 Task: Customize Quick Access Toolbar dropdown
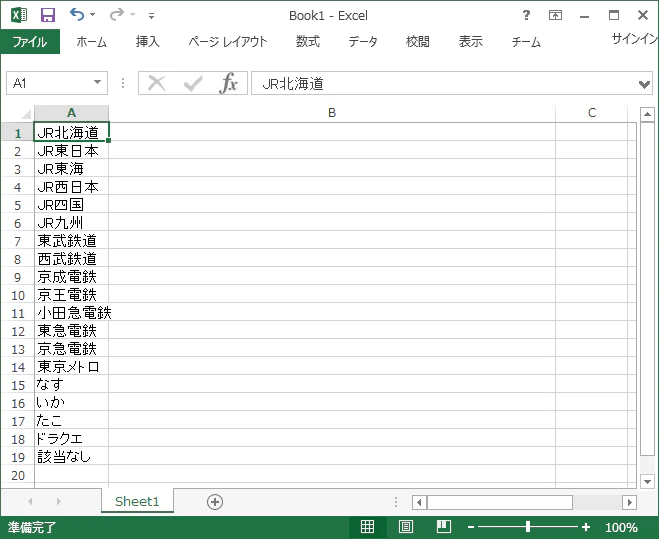coord(151,16)
